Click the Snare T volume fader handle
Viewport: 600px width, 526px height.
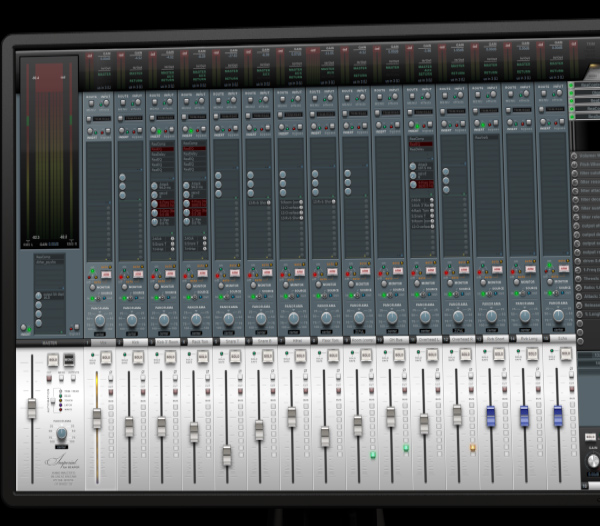click(x=227, y=455)
